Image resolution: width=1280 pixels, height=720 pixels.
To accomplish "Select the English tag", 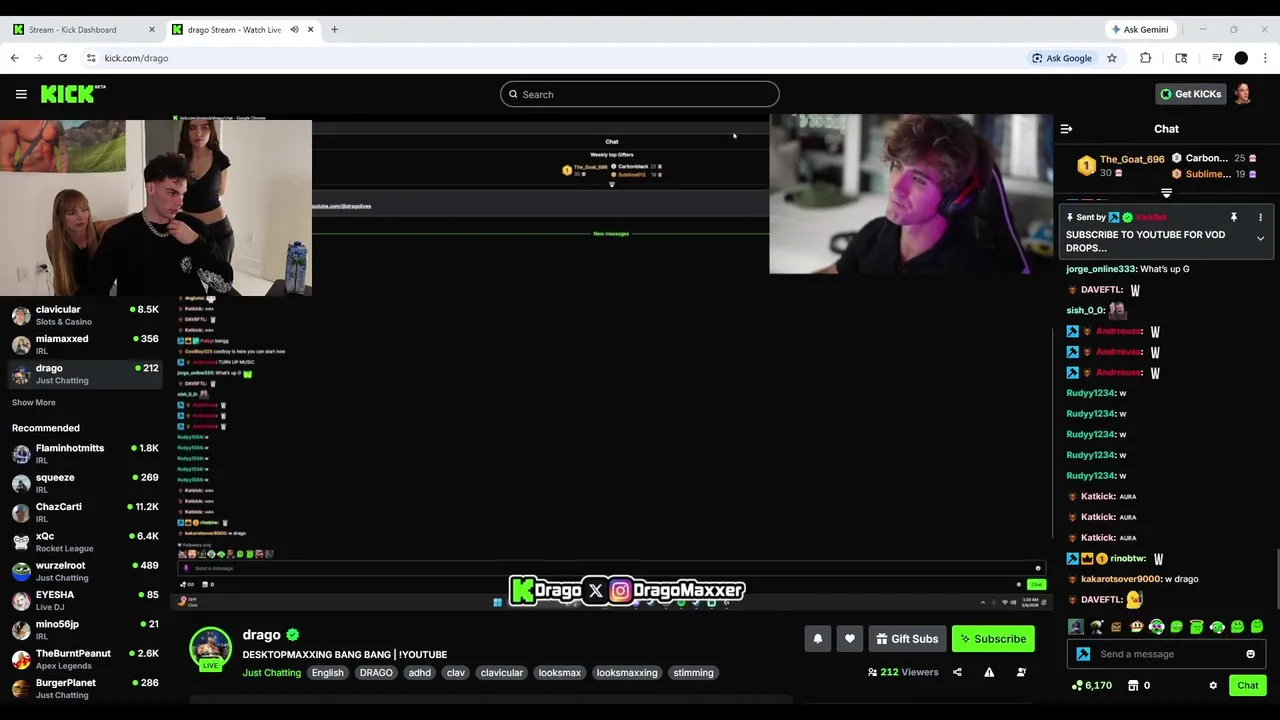I will 327,673.
